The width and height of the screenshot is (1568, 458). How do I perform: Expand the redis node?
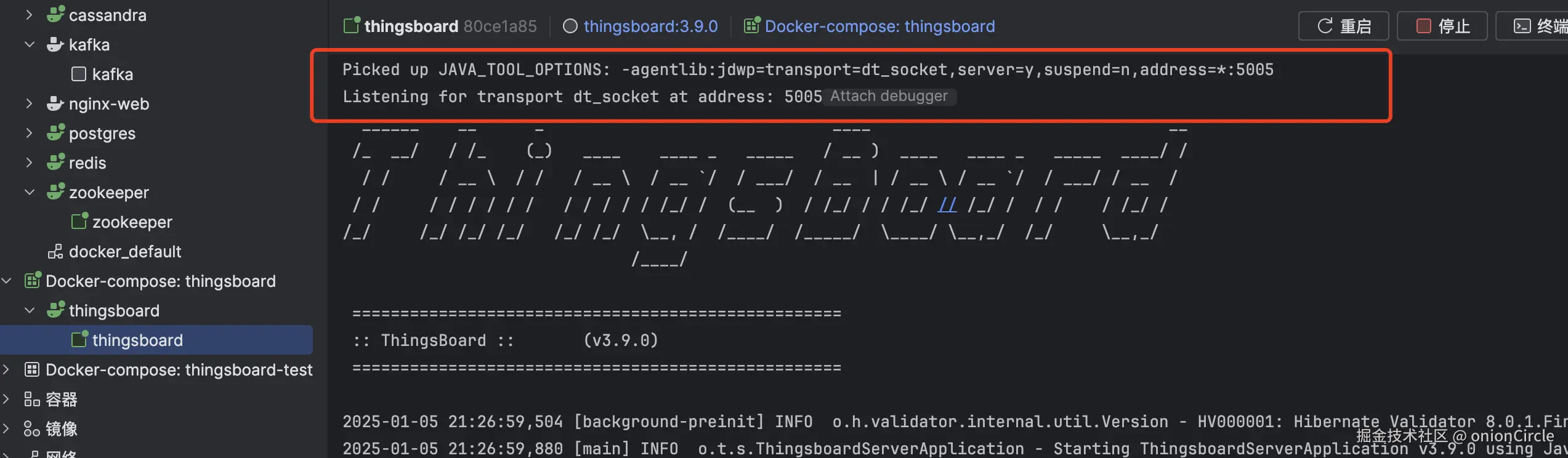[29, 163]
